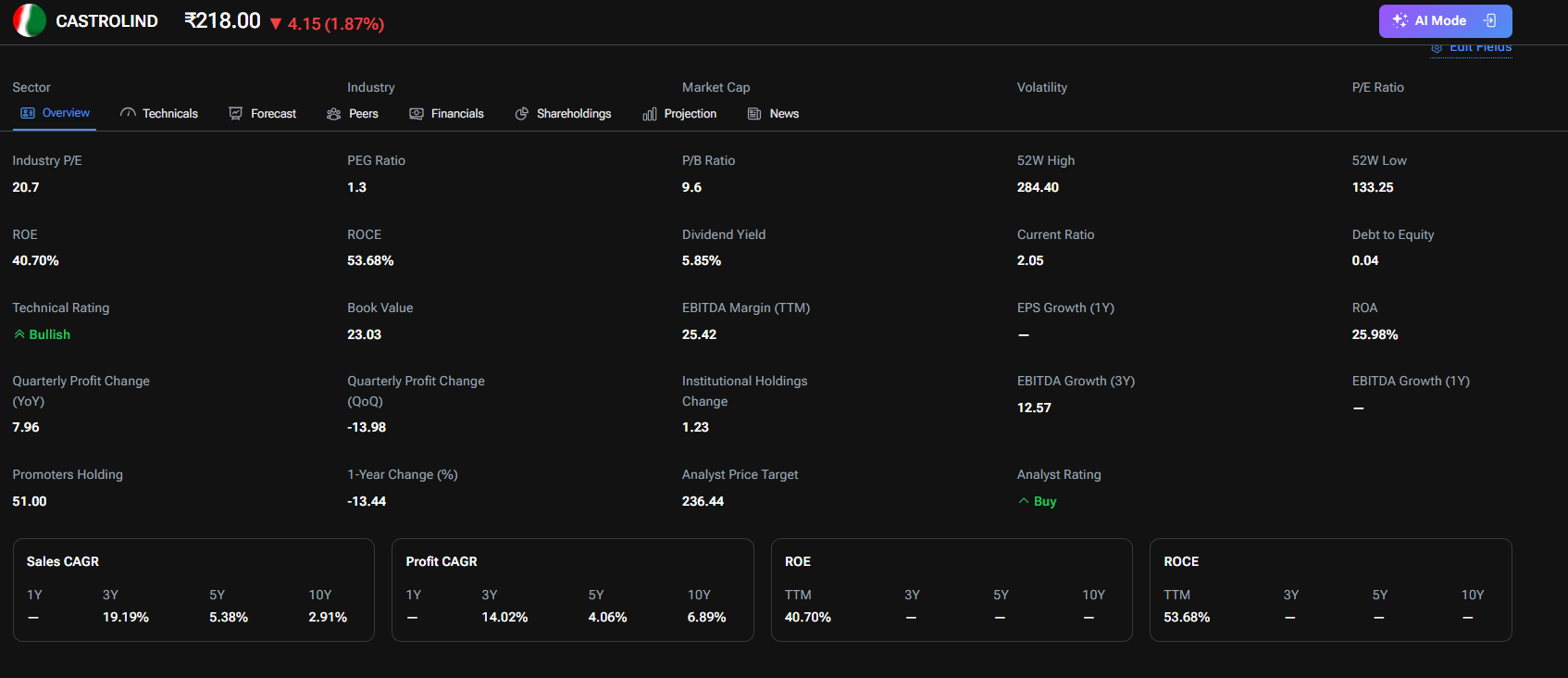Click the Profit CAGR card heading
This screenshot has height=678, width=1568.
pos(442,561)
